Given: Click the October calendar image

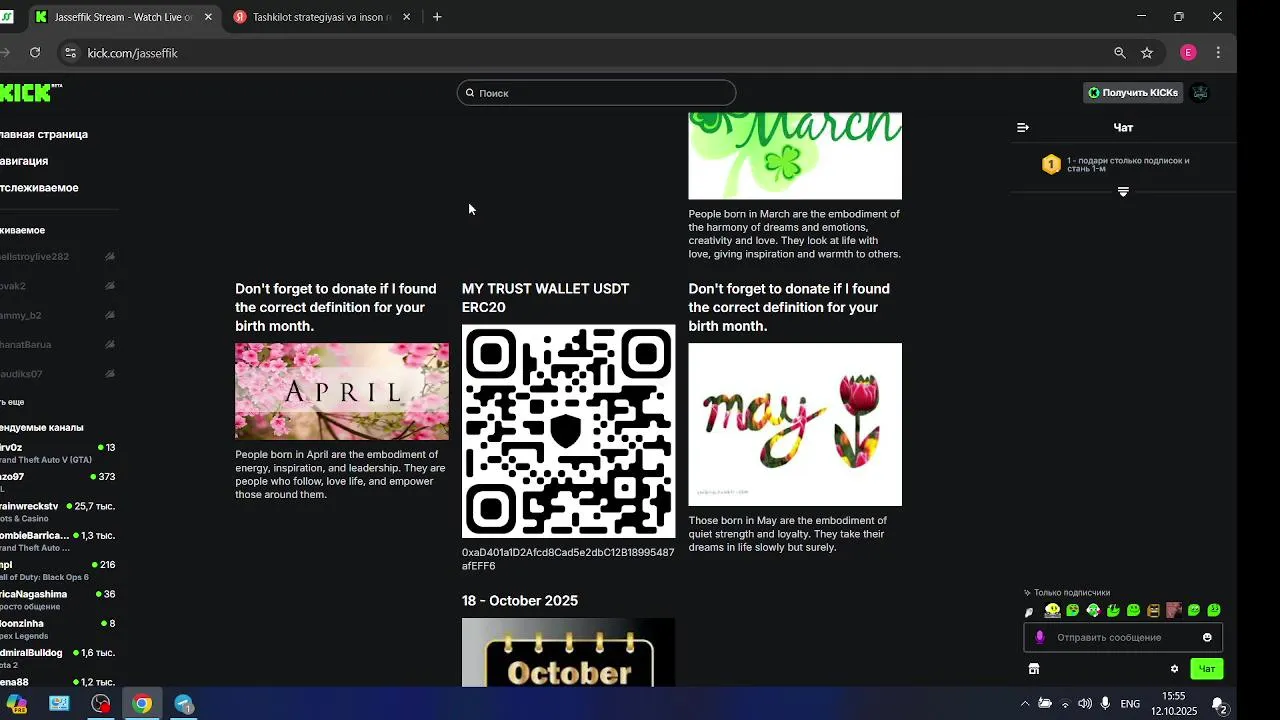Looking at the screenshot, I should tap(568, 652).
